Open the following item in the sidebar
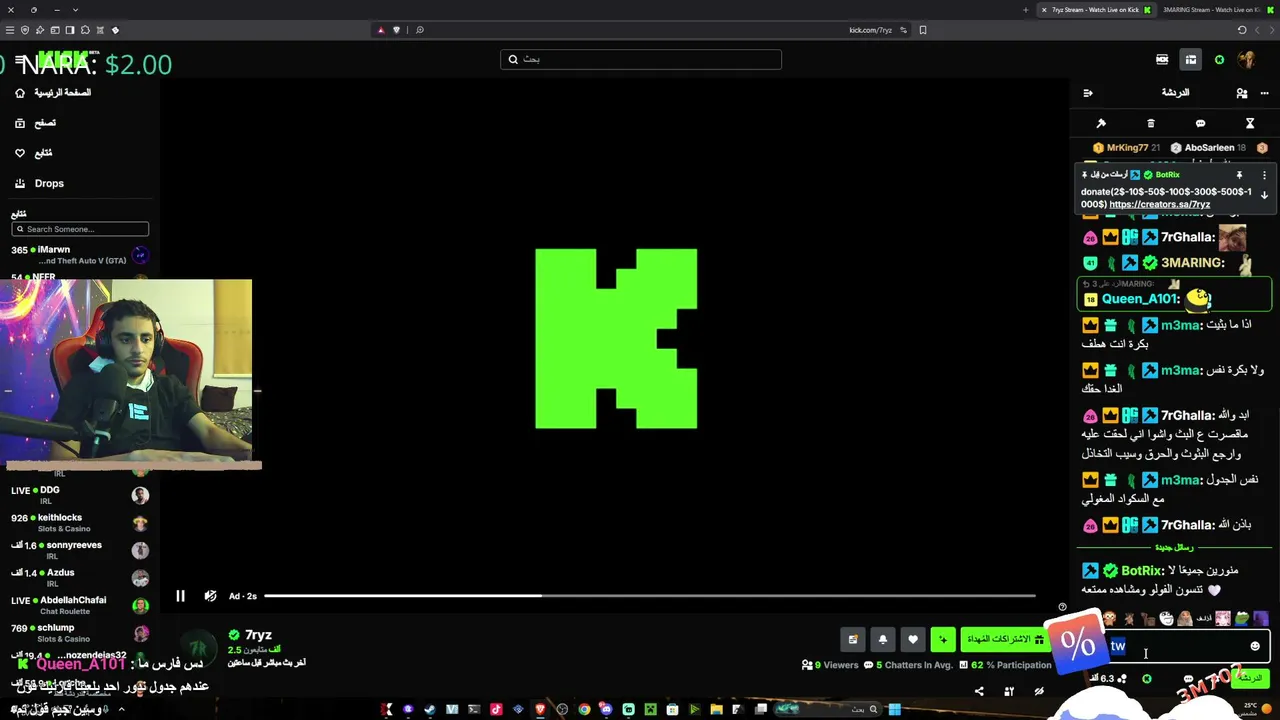The width and height of the screenshot is (1280, 720). (x=33, y=153)
